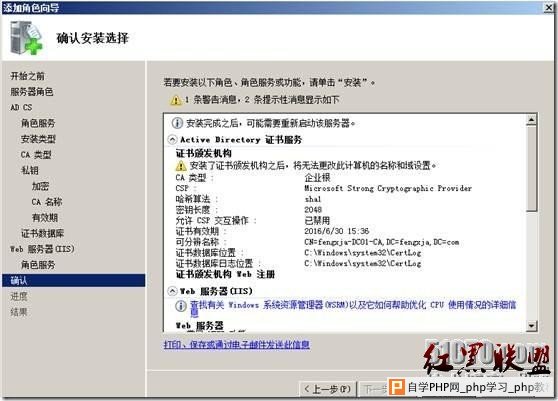
Task: Click the sha1 hash algorithm value
Action: (313, 199)
